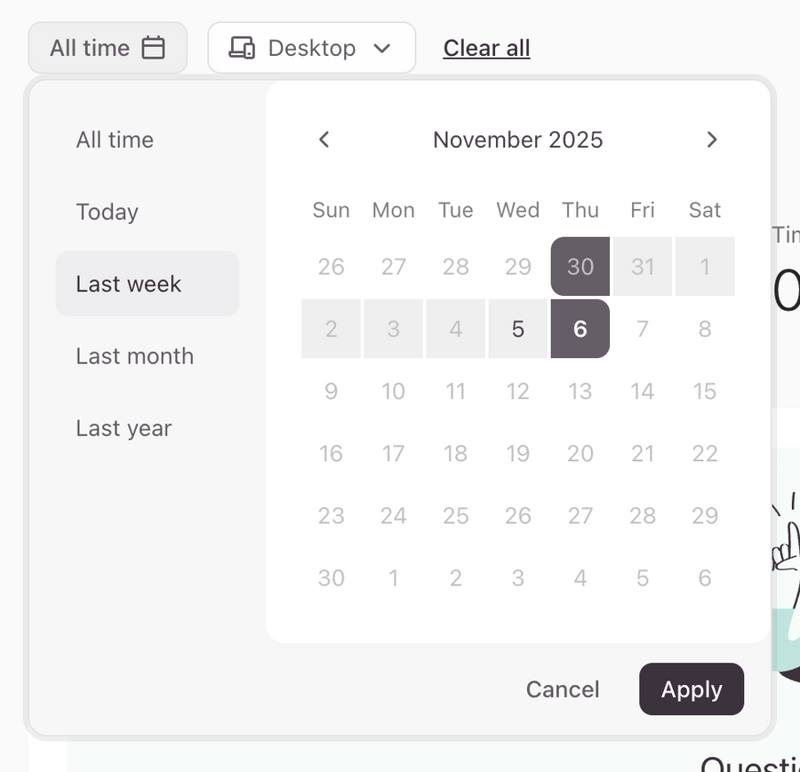Select the All time preset in the sidebar
800x772 pixels.
pyautogui.click(x=114, y=140)
